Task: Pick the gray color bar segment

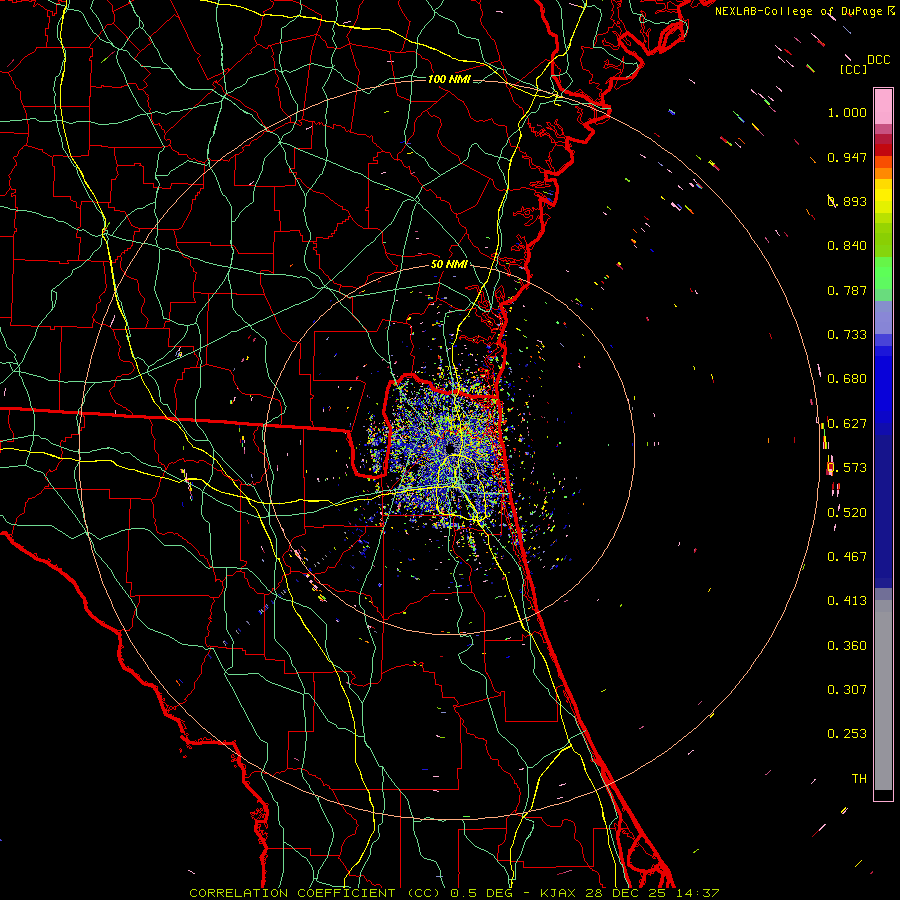Action: click(x=883, y=695)
